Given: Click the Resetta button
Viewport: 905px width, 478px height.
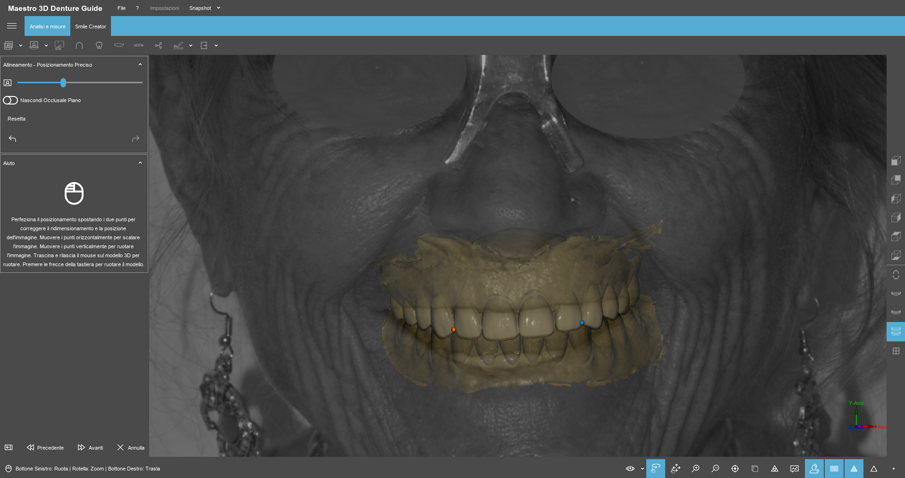Looking at the screenshot, I should [x=17, y=119].
